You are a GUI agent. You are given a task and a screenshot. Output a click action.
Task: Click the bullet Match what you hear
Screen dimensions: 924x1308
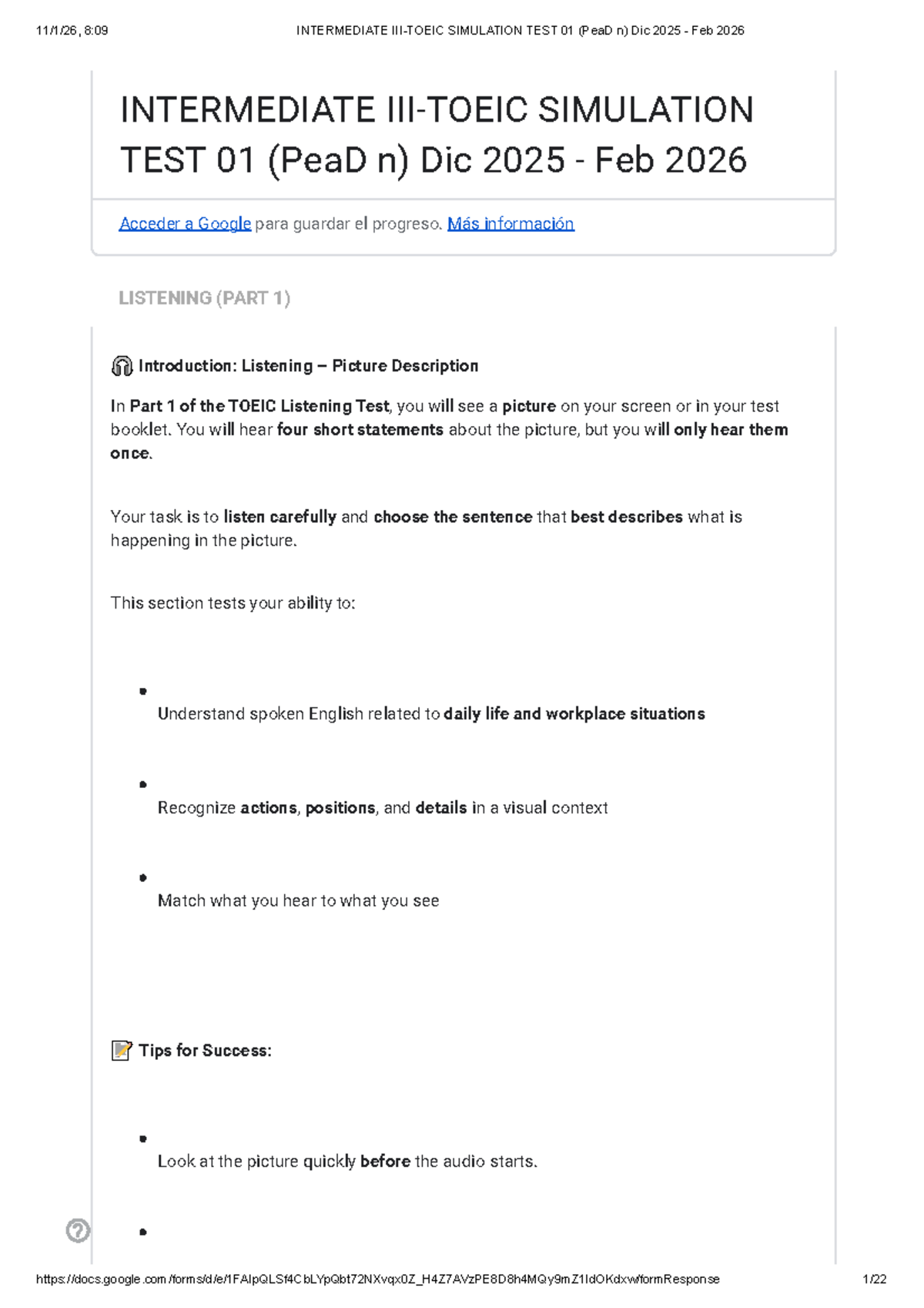298,901
